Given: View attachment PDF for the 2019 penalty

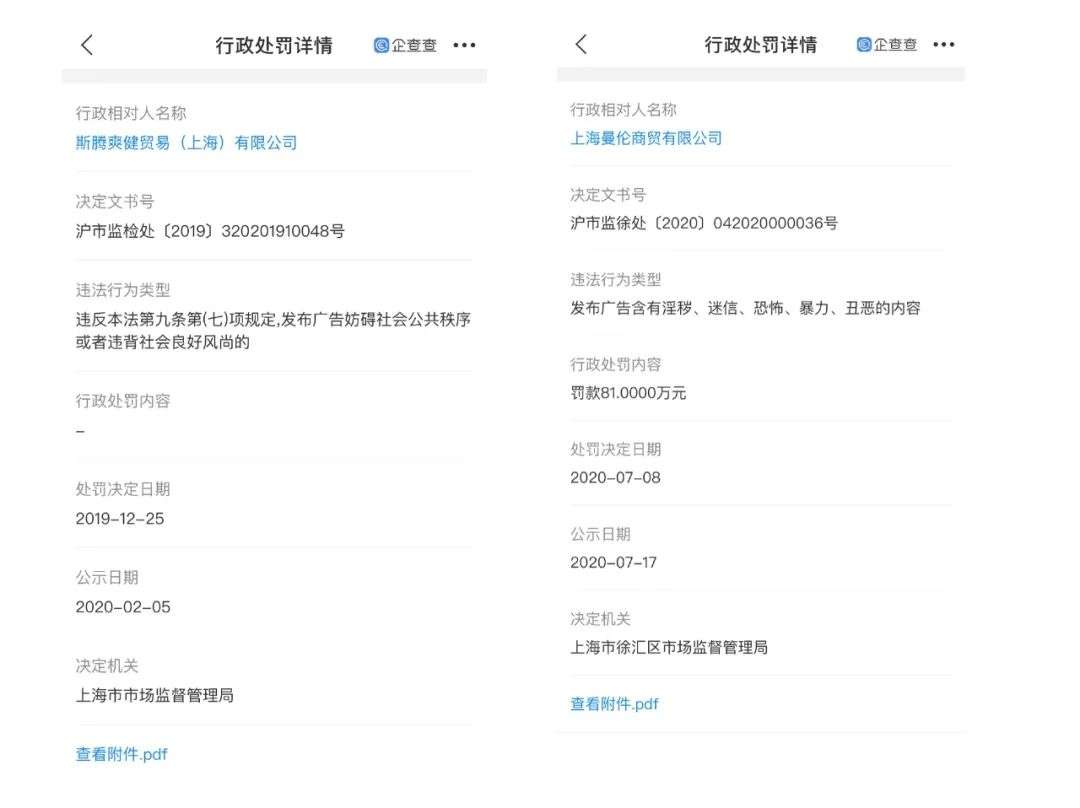Looking at the screenshot, I should click(122, 754).
